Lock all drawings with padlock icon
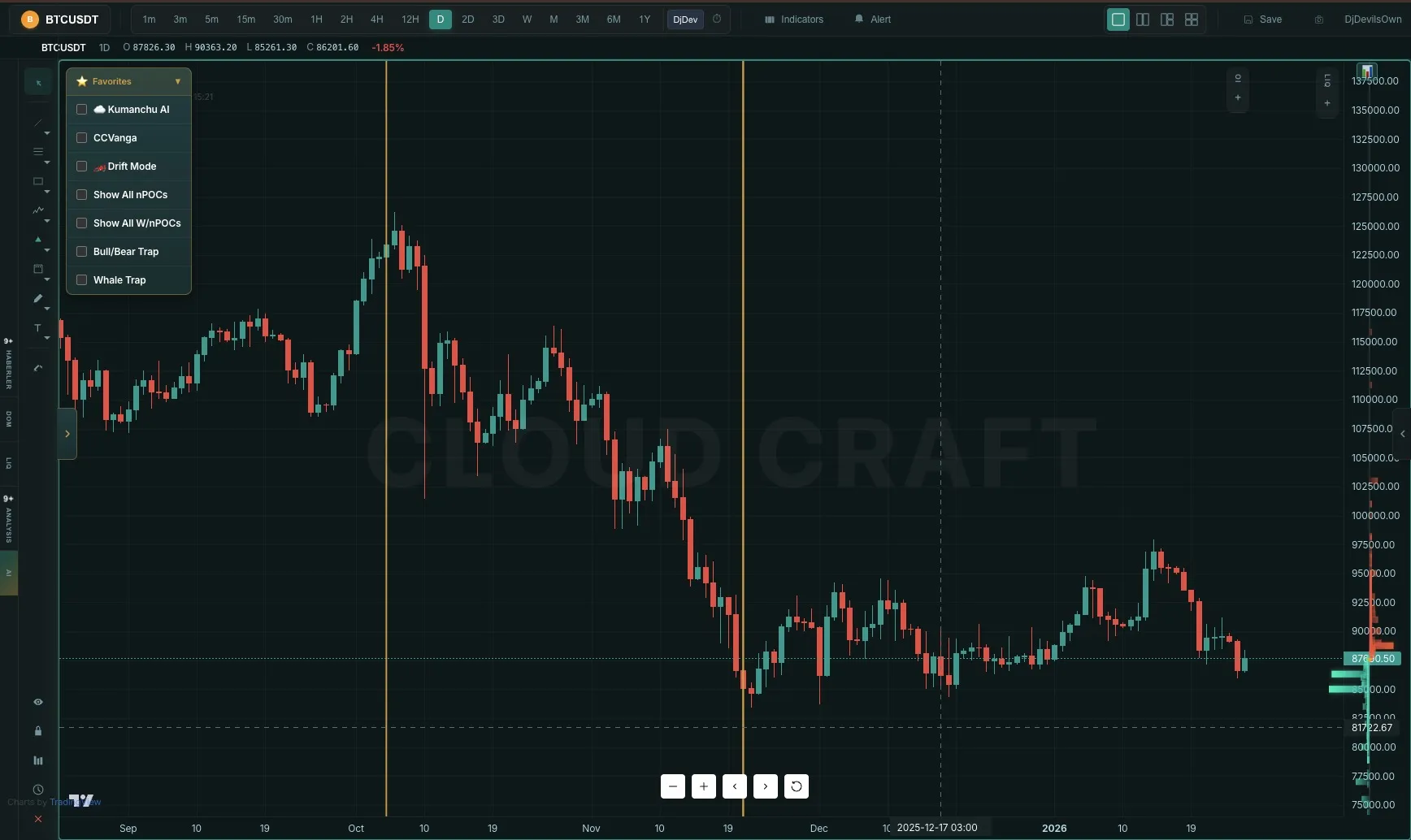 tap(37, 731)
